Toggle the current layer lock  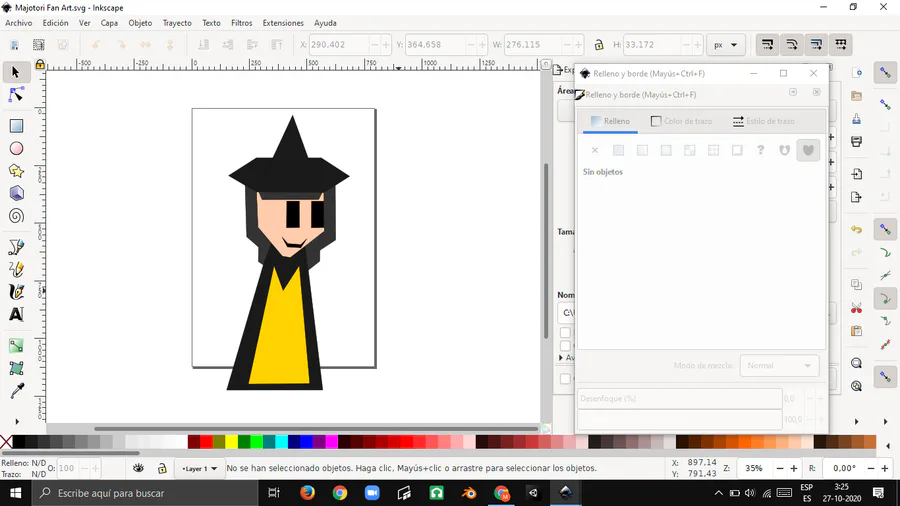coord(162,468)
